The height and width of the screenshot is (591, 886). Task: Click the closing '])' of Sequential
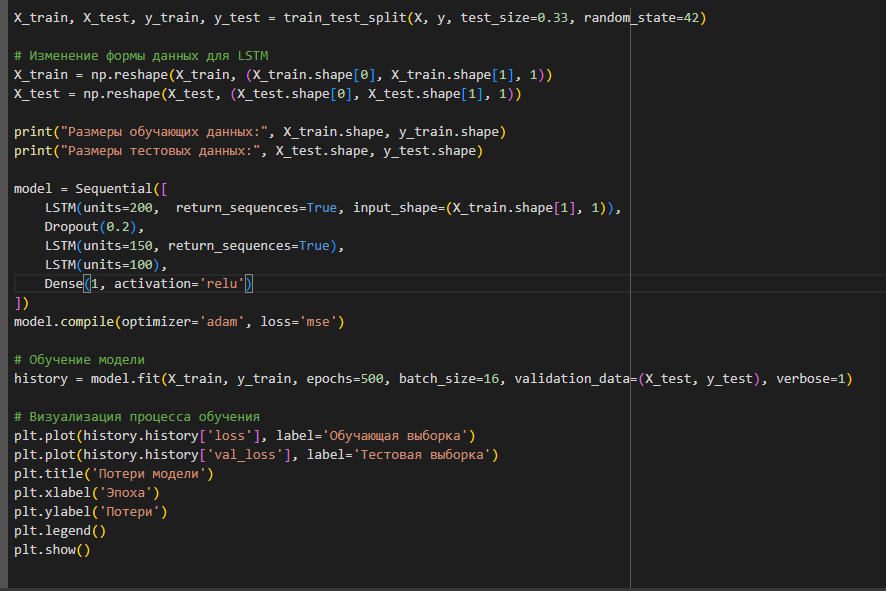[21, 303]
